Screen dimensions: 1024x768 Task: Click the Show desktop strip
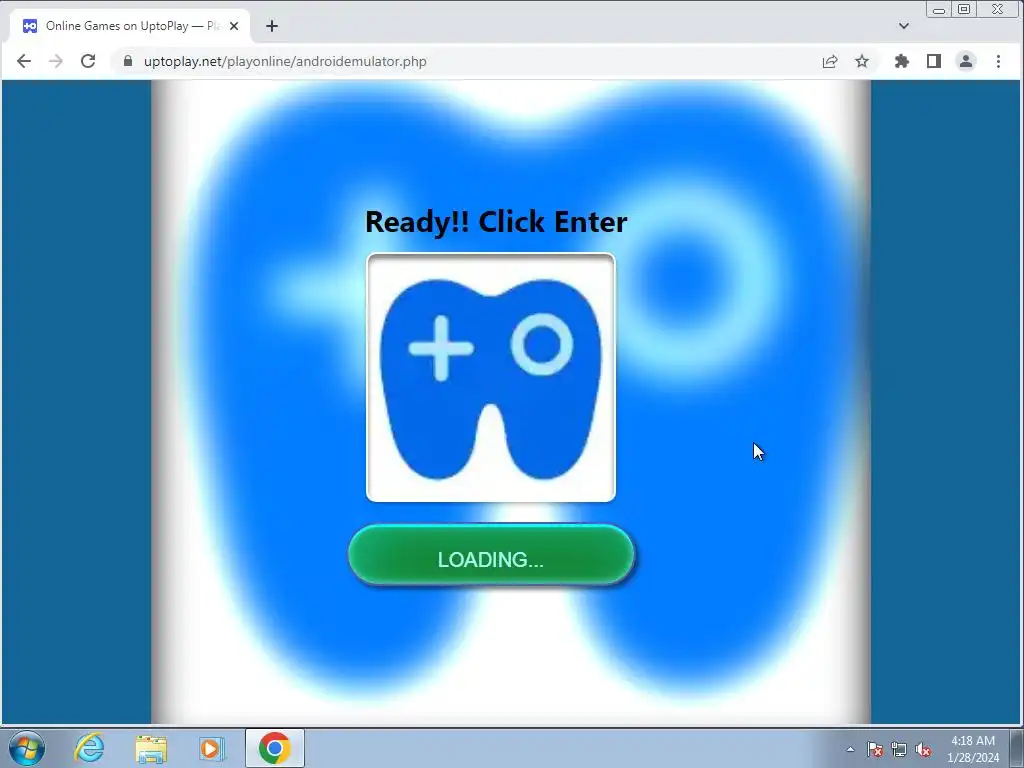coord(1017,748)
